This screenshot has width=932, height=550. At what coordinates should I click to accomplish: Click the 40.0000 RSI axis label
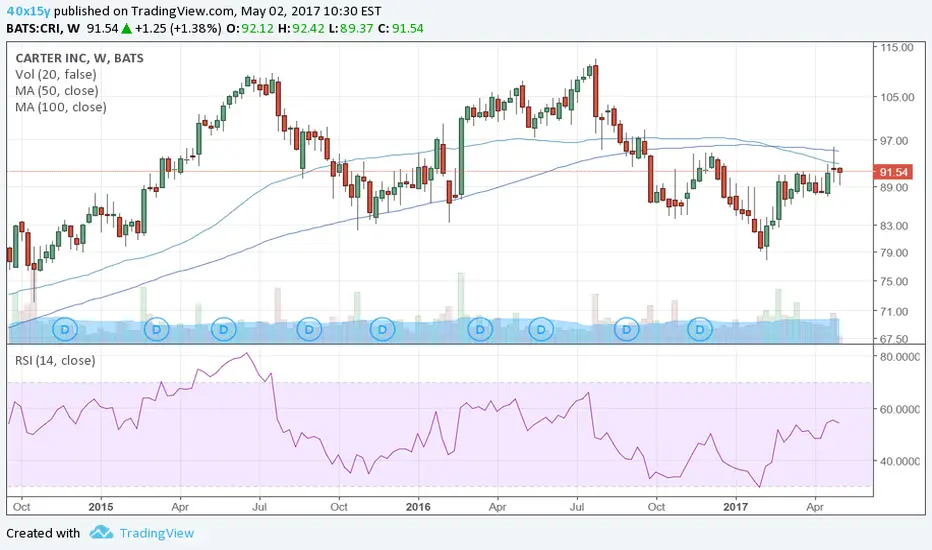coord(900,461)
